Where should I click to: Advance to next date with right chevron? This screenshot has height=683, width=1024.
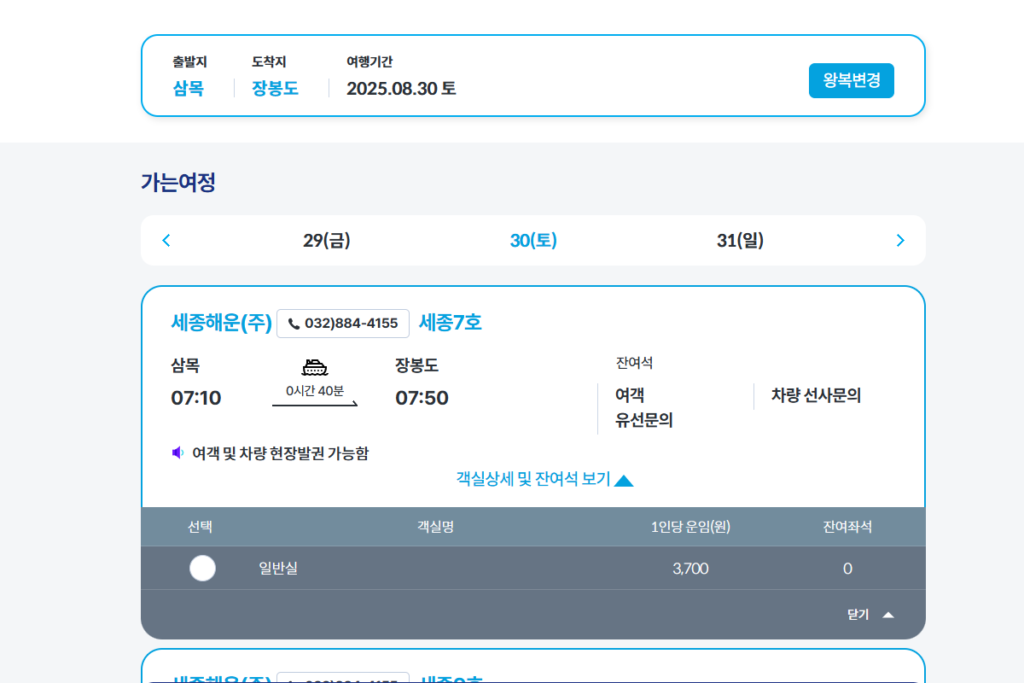point(900,240)
